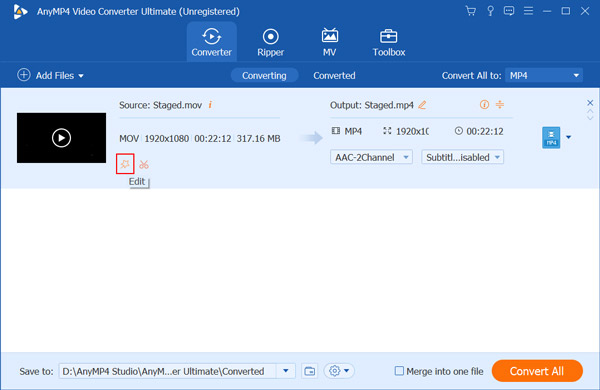Screen dimensions: 600x390
Task: Remove the Staged.mov item from list
Action: pos(590,103)
